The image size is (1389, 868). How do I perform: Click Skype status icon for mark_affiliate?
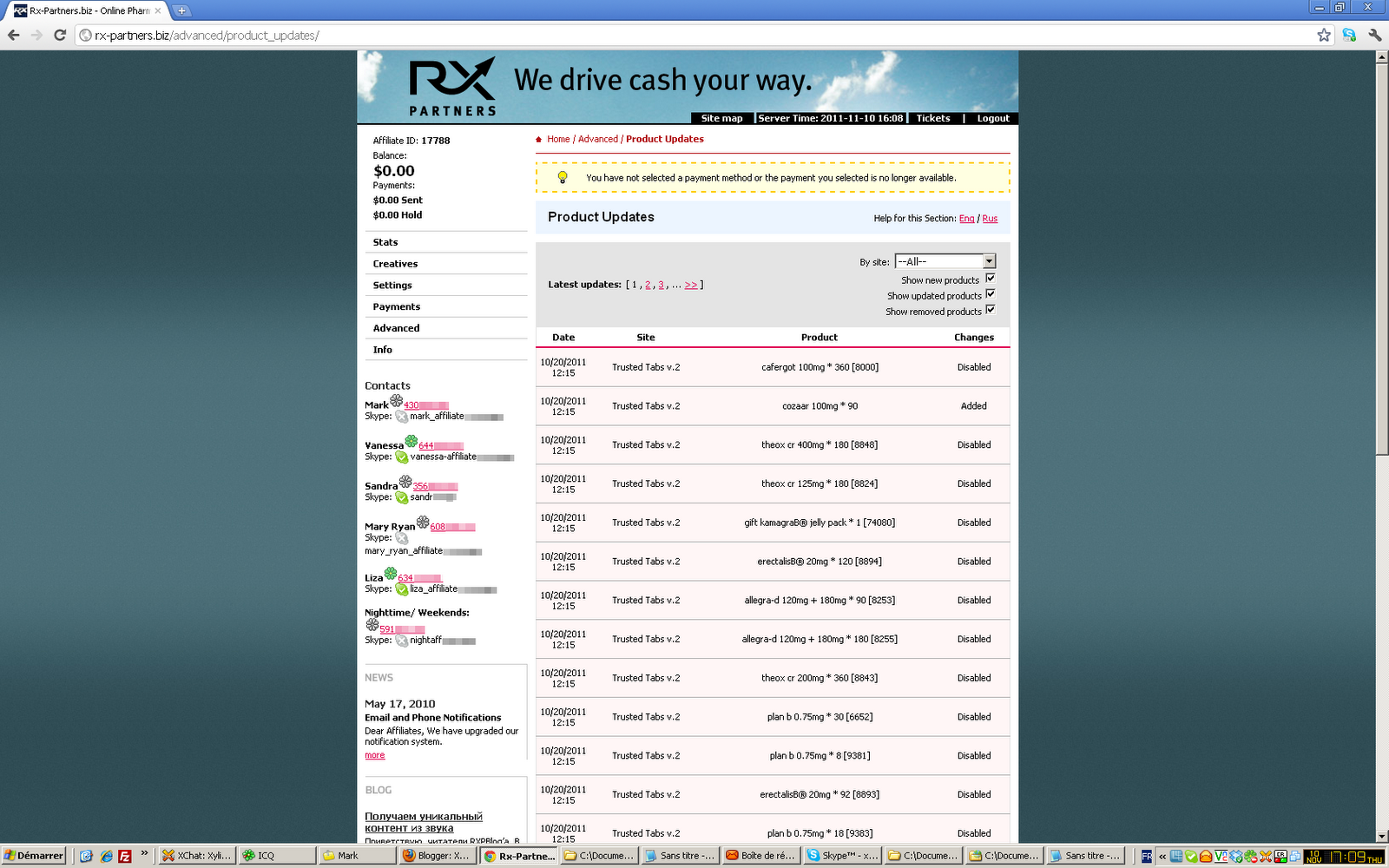coord(402,417)
